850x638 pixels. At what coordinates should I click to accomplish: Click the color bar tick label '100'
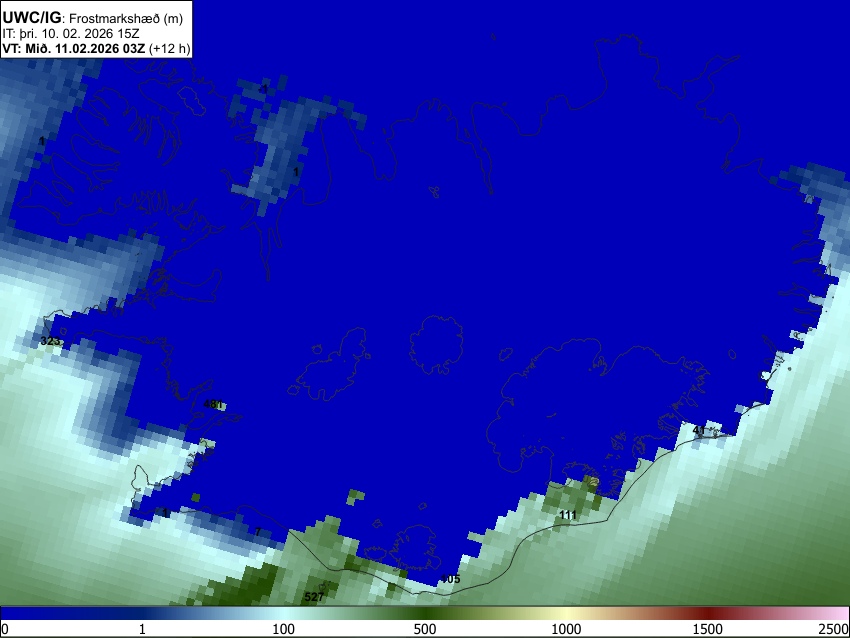point(284,629)
